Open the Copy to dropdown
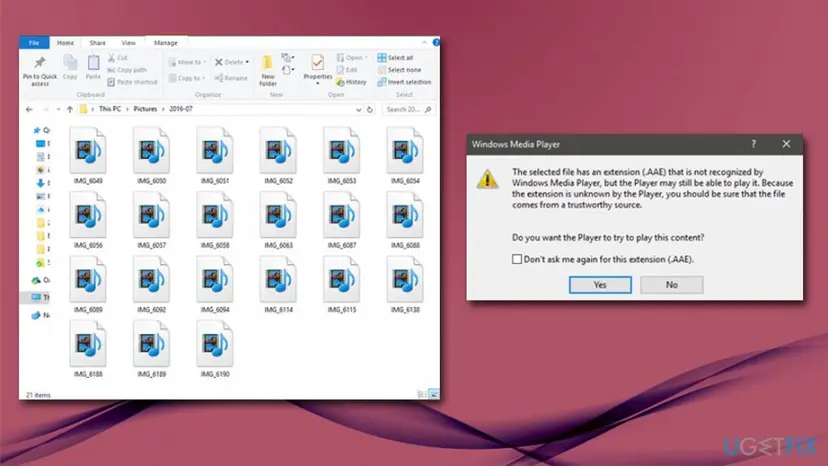 [187, 78]
